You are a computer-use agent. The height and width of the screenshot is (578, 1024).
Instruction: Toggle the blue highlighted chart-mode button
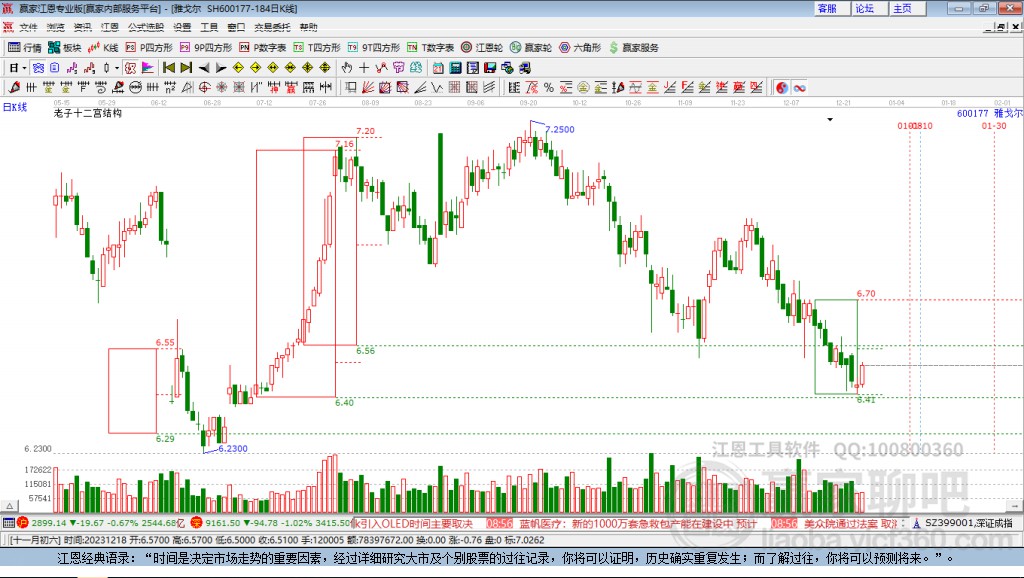(38, 68)
